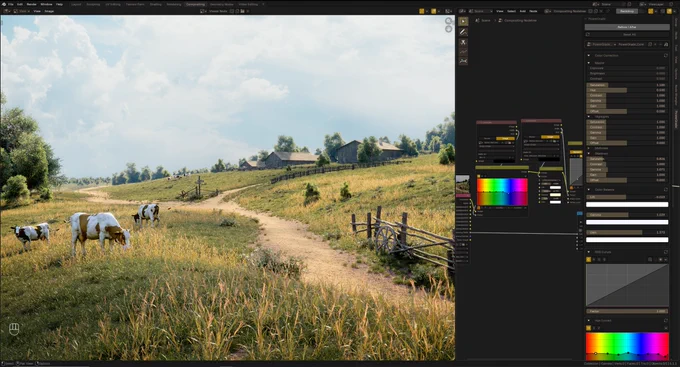680x367 pixels.
Task: Select the Links Cut tool in node editor
Action: click(x=463, y=42)
